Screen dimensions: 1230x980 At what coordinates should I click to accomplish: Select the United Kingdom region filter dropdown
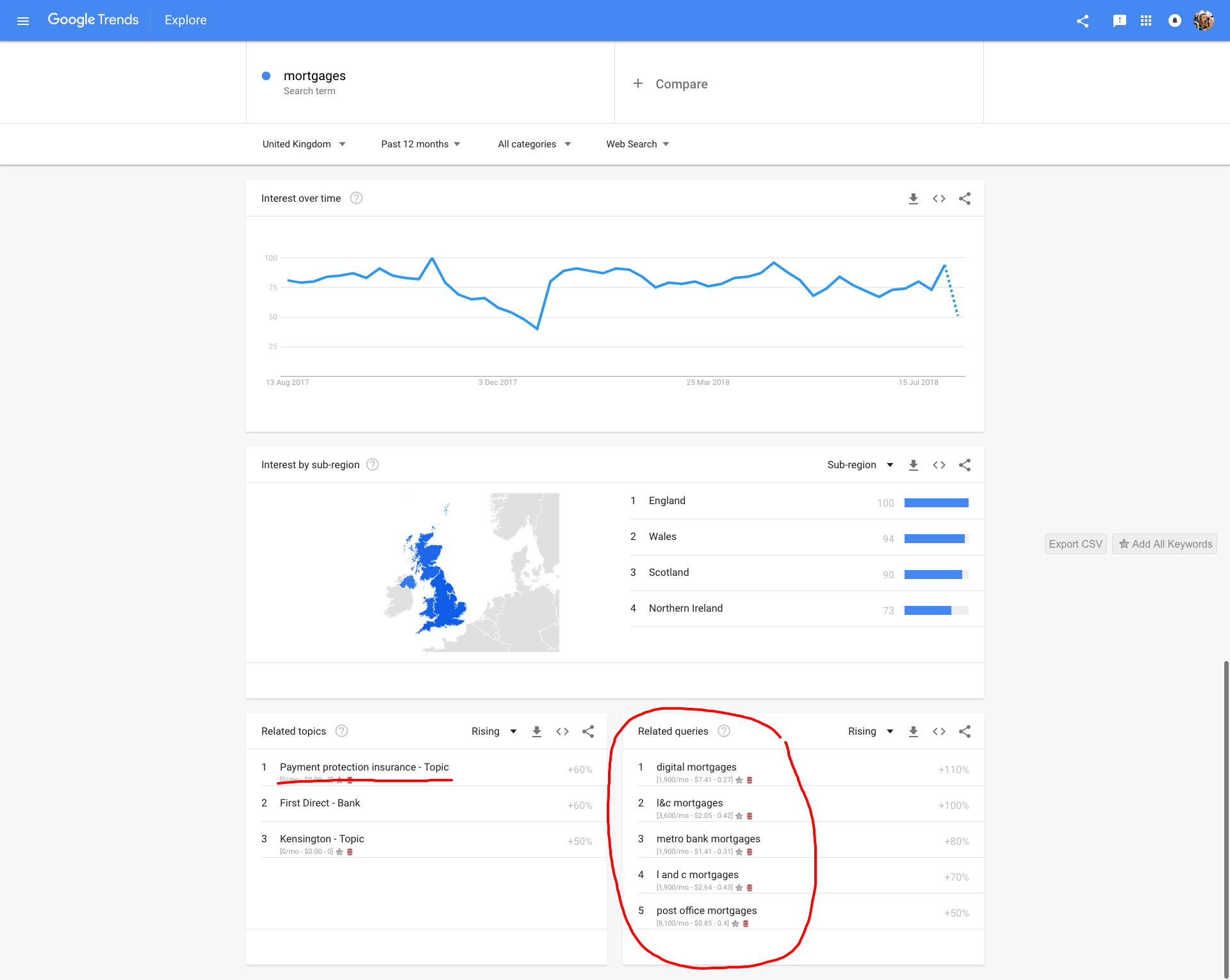pyautogui.click(x=303, y=144)
